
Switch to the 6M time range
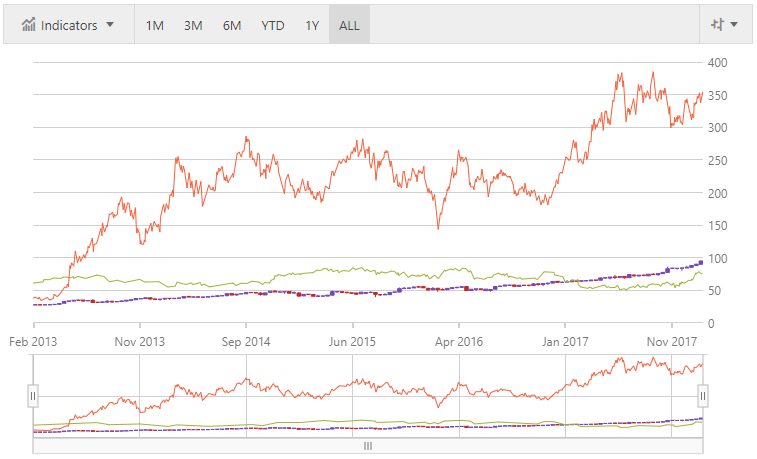pyautogui.click(x=231, y=25)
